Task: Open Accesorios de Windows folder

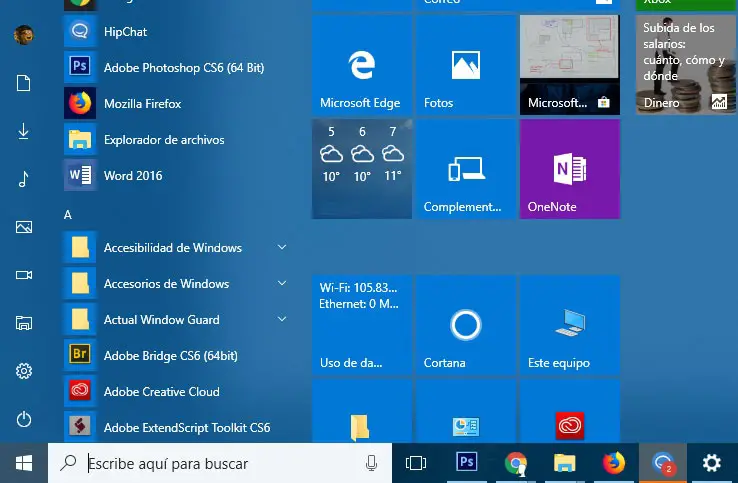Action: [x=176, y=283]
